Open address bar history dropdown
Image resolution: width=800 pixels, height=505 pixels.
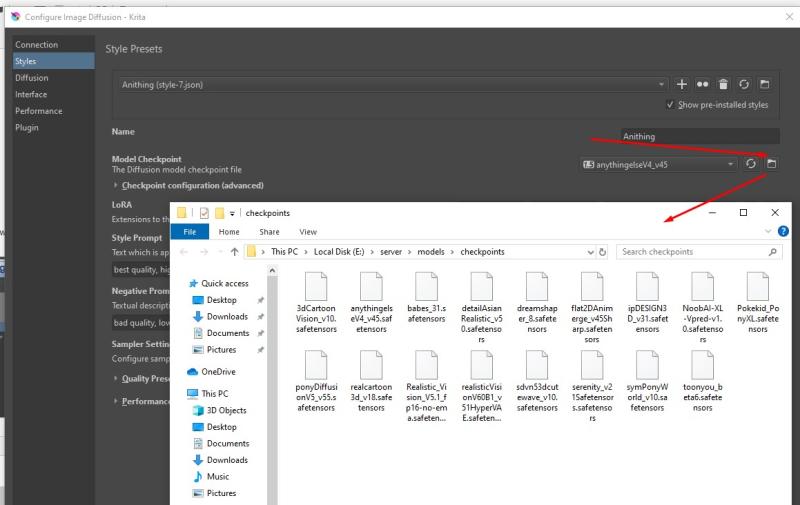point(590,252)
